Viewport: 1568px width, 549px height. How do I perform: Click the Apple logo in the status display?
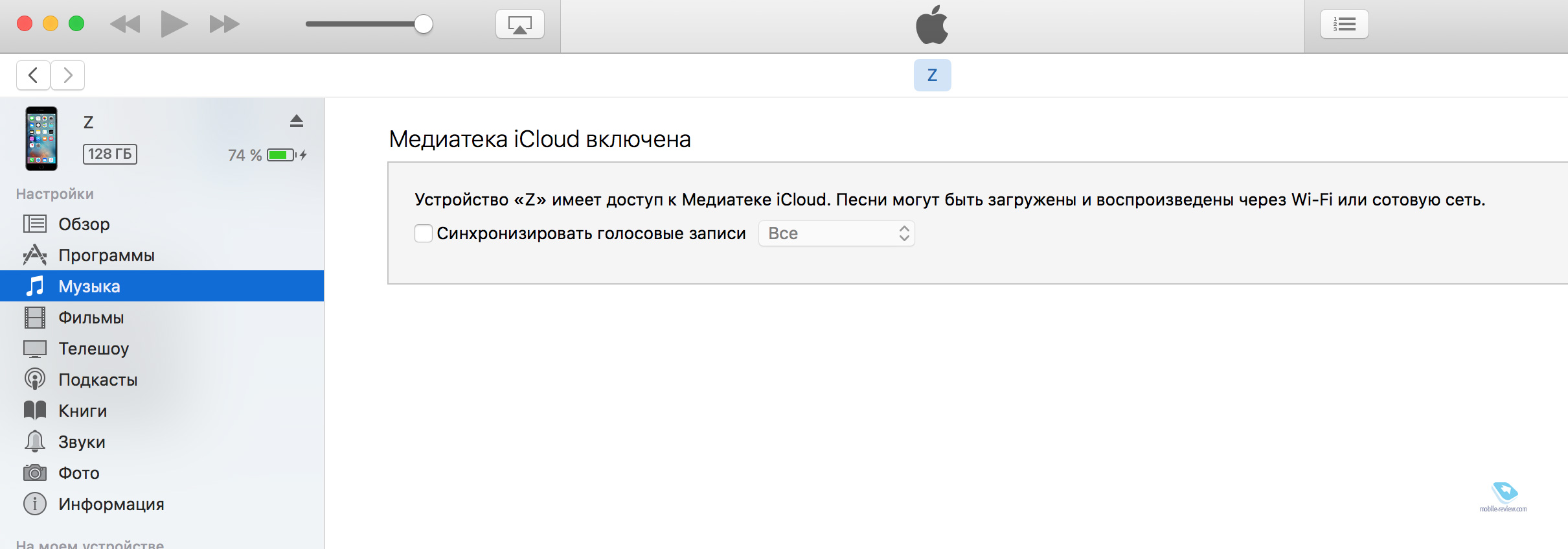932,25
